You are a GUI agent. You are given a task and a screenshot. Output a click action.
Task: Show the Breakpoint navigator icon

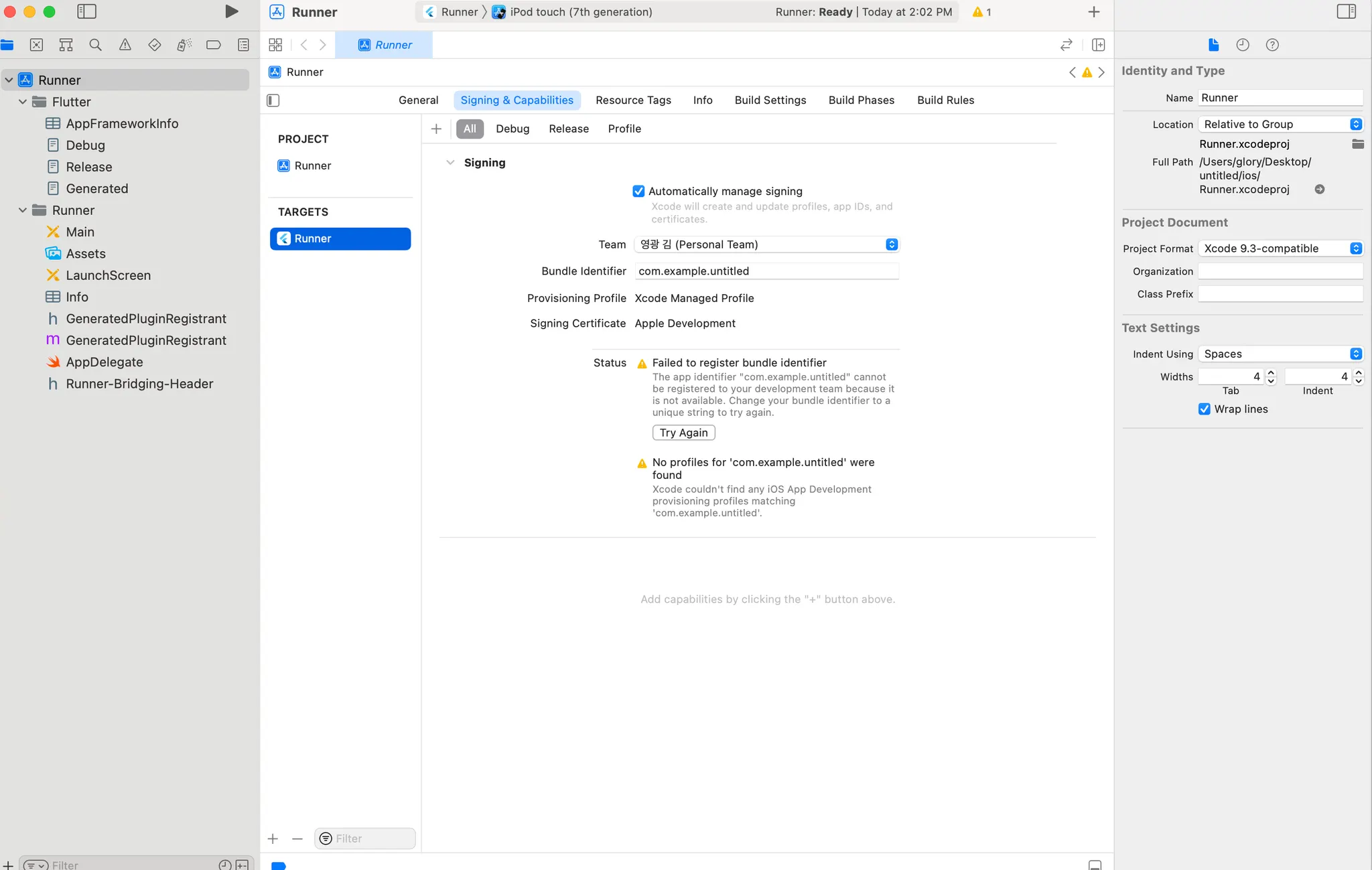pyautogui.click(x=213, y=45)
